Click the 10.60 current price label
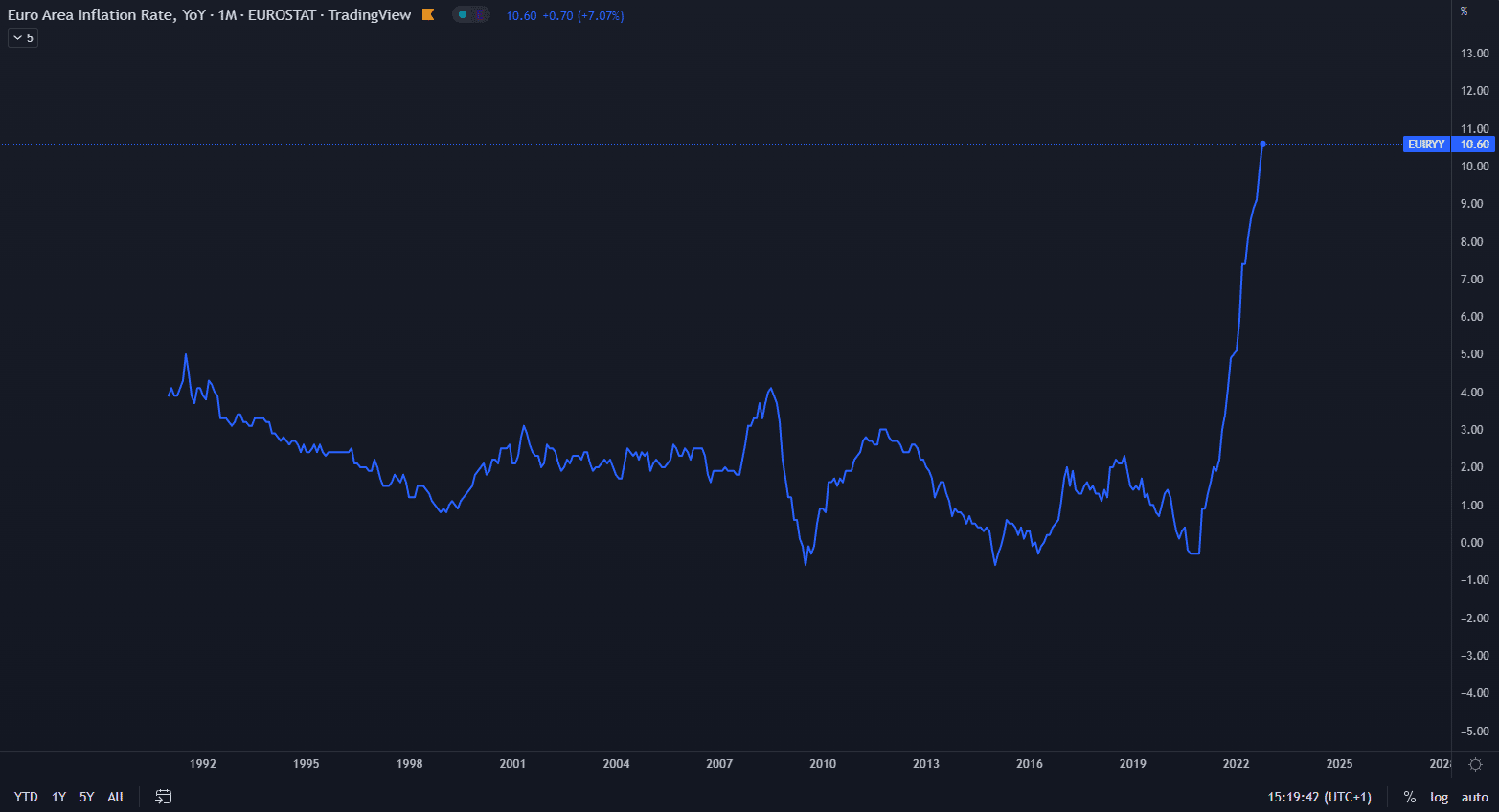This screenshot has height=812, width=1499. 1474,145
